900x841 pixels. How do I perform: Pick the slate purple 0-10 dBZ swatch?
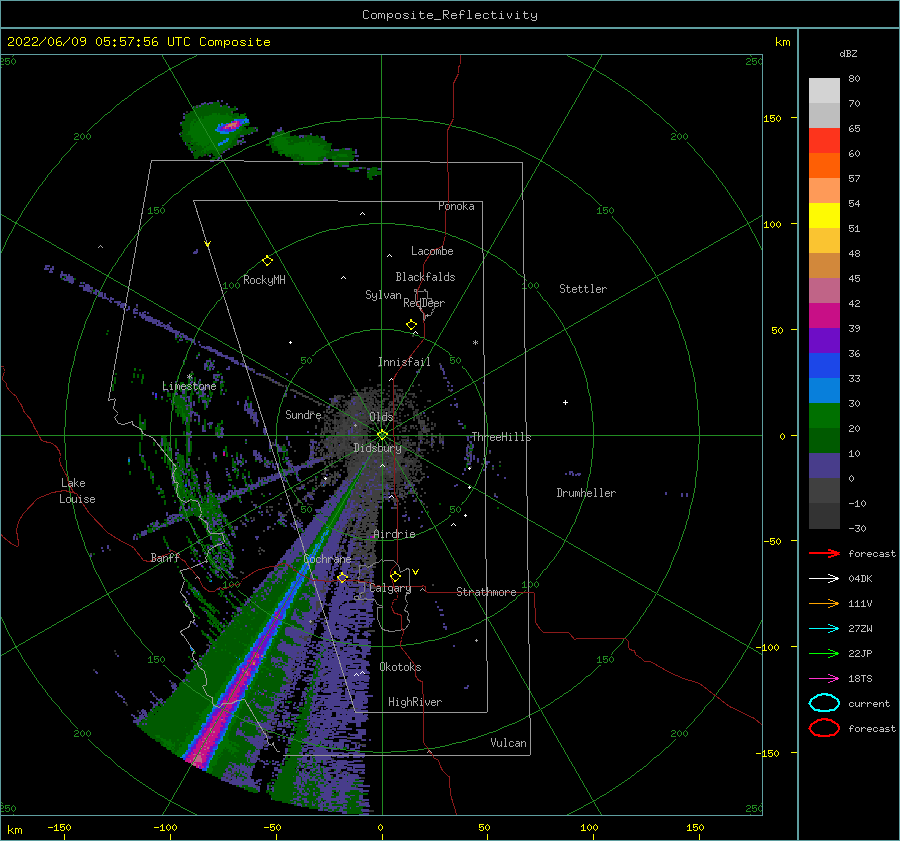pyautogui.click(x=824, y=466)
